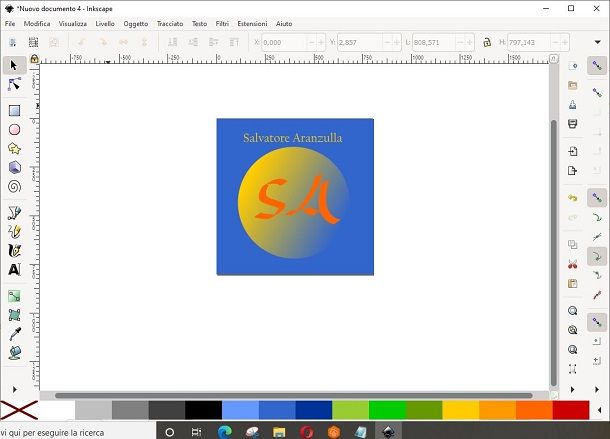Expand toolbox overflow arrow at bottom left
This screenshot has height=439, width=610.
point(14,389)
